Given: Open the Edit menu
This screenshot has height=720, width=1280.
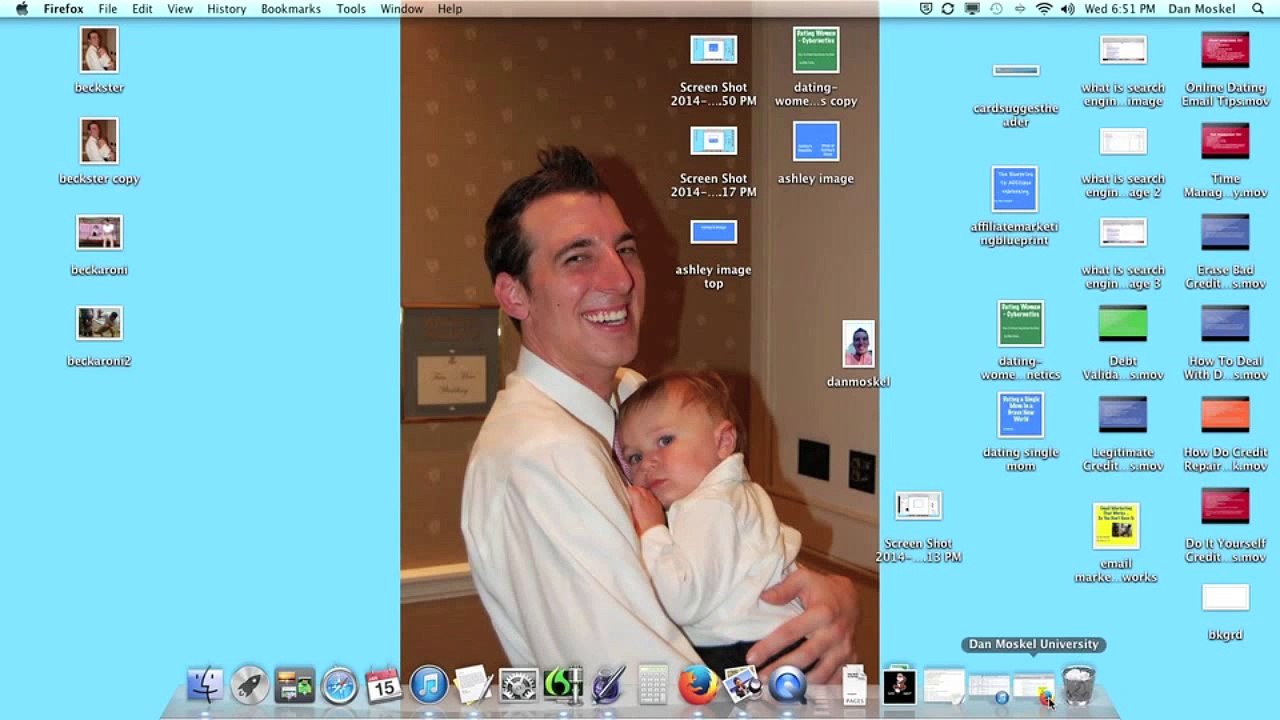Looking at the screenshot, I should [x=142, y=9].
